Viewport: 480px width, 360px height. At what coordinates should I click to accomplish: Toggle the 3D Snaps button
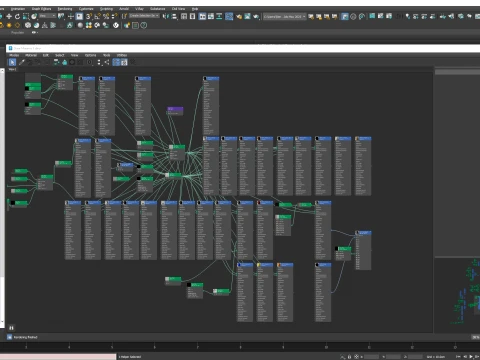89,16
